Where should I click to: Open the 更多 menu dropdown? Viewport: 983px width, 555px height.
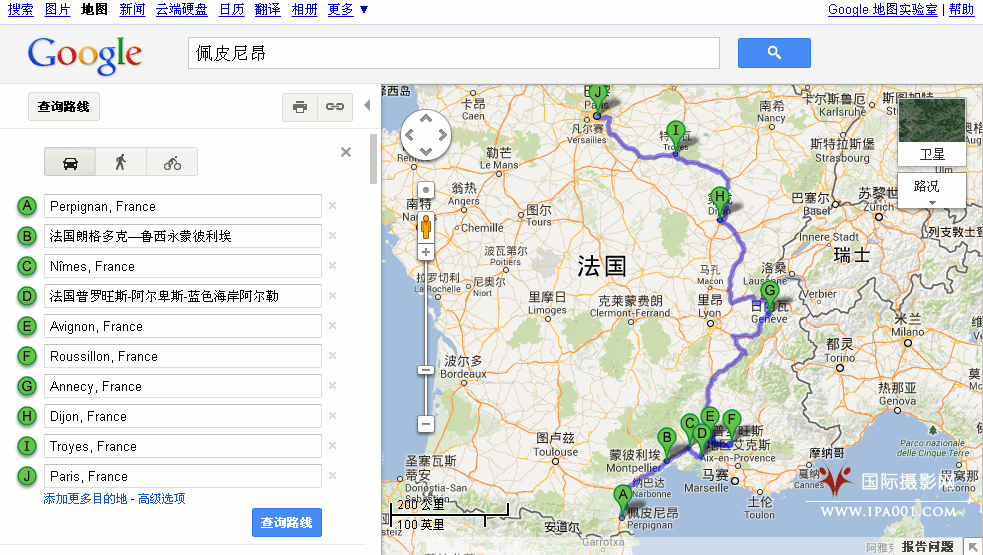click(348, 9)
